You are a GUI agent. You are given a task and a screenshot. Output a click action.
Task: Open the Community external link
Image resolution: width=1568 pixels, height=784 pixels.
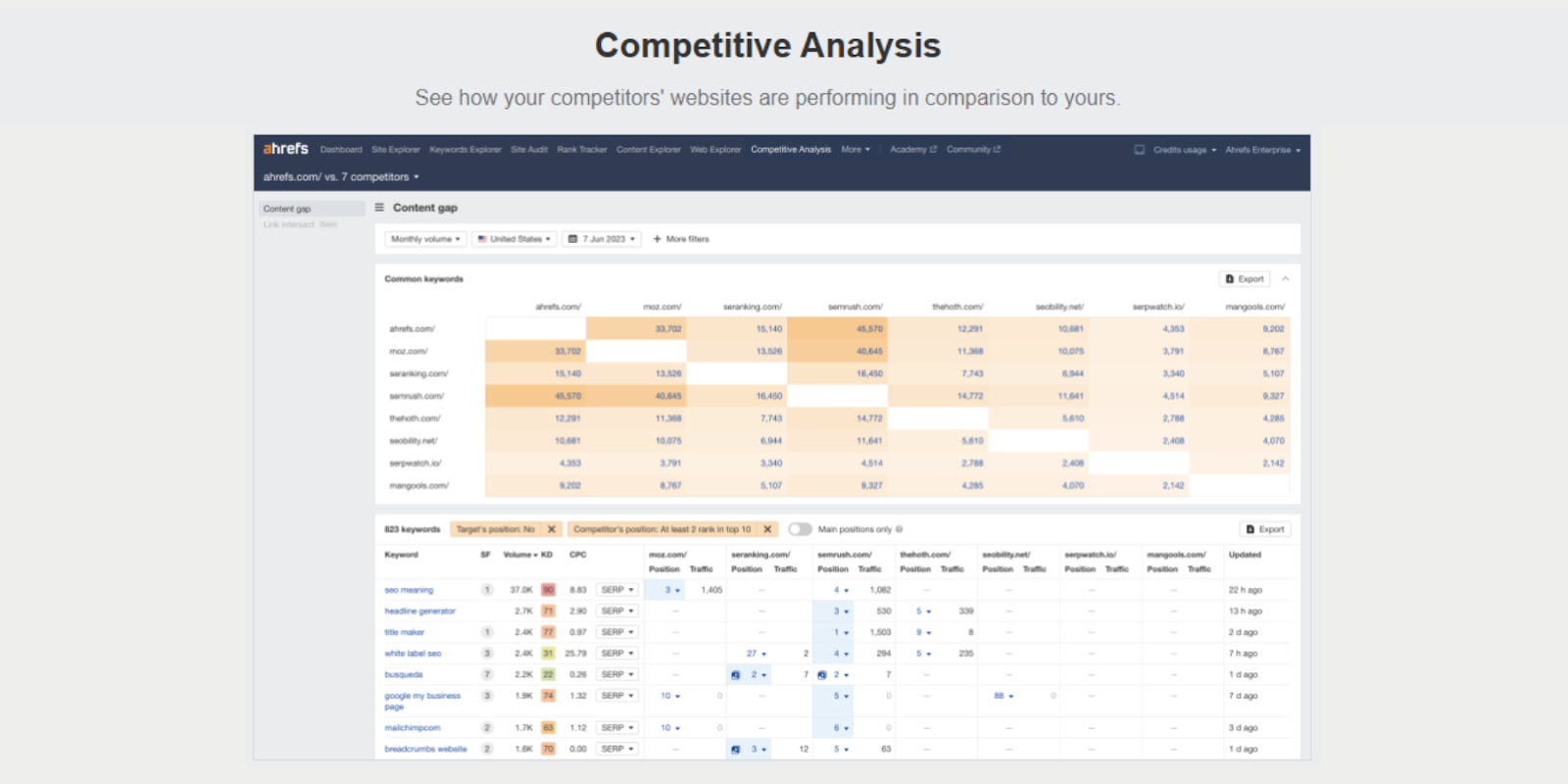(x=973, y=150)
